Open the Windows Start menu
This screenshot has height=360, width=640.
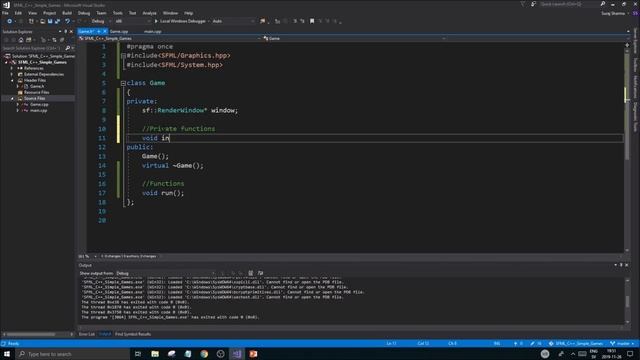[7, 354]
